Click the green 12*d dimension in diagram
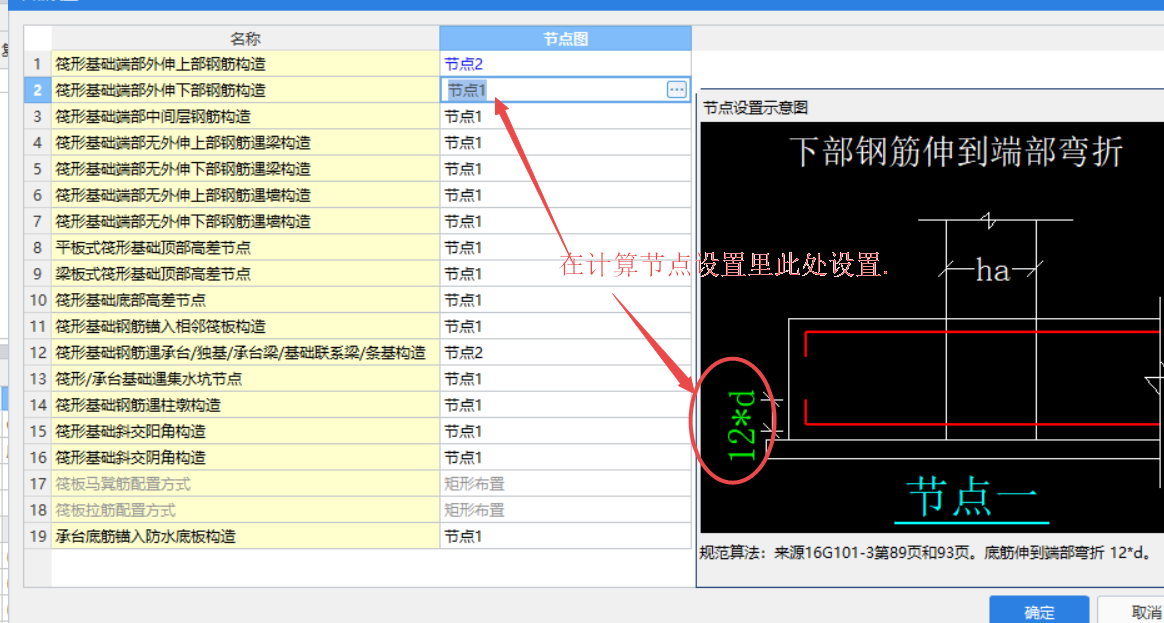The height and width of the screenshot is (623, 1164). [742, 423]
